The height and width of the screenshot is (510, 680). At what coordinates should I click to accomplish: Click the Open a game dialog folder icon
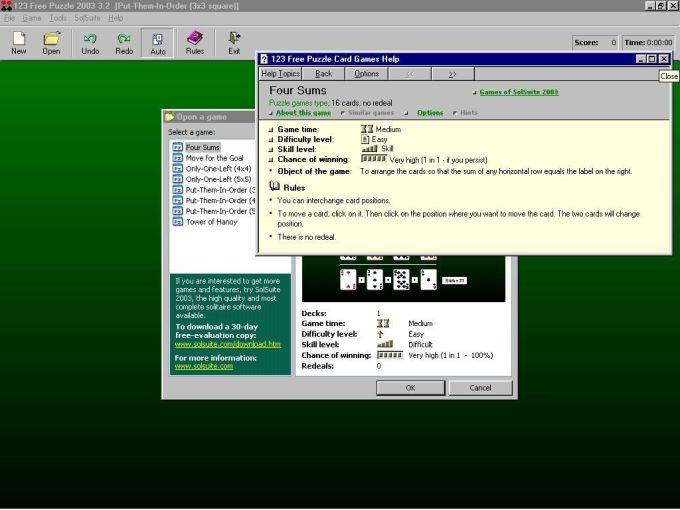pos(170,117)
